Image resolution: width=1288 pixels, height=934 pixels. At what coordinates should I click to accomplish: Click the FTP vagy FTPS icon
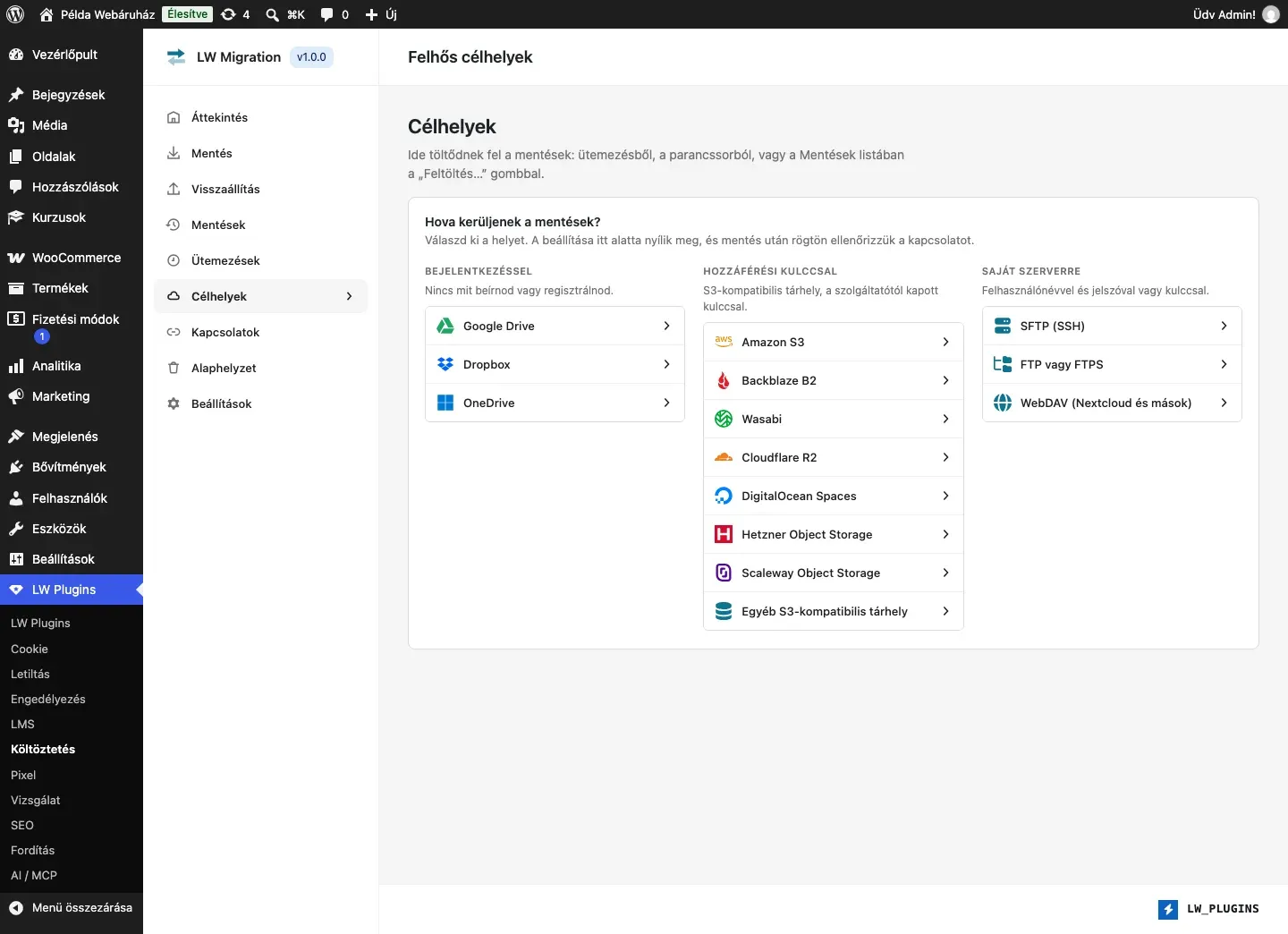pos(1003,364)
